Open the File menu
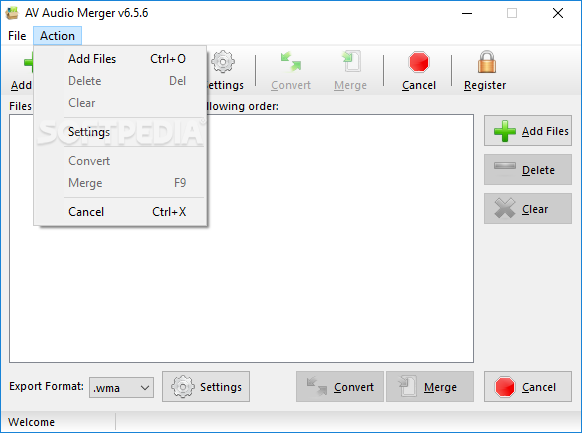Screen dimensions: 582x433 [x=17, y=36]
